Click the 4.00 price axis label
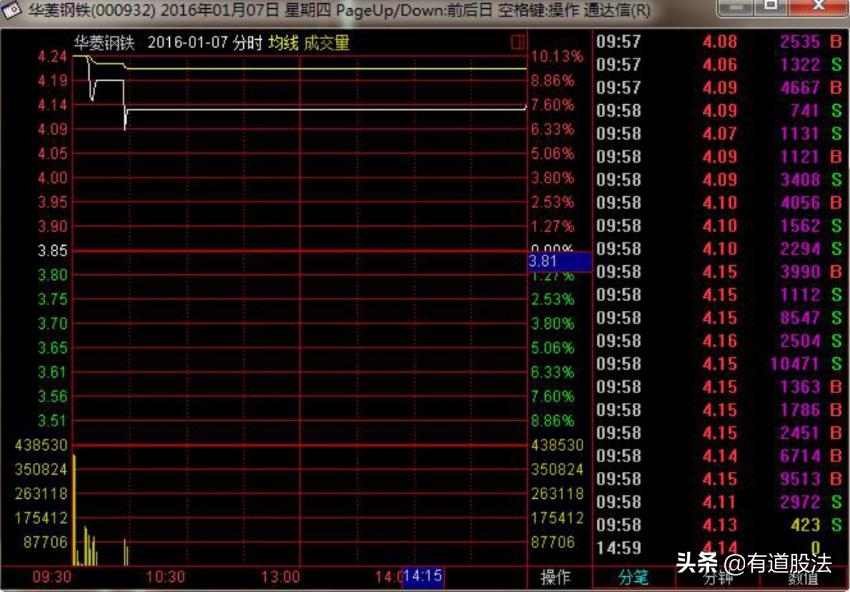The width and height of the screenshot is (850, 592). click(53, 178)
